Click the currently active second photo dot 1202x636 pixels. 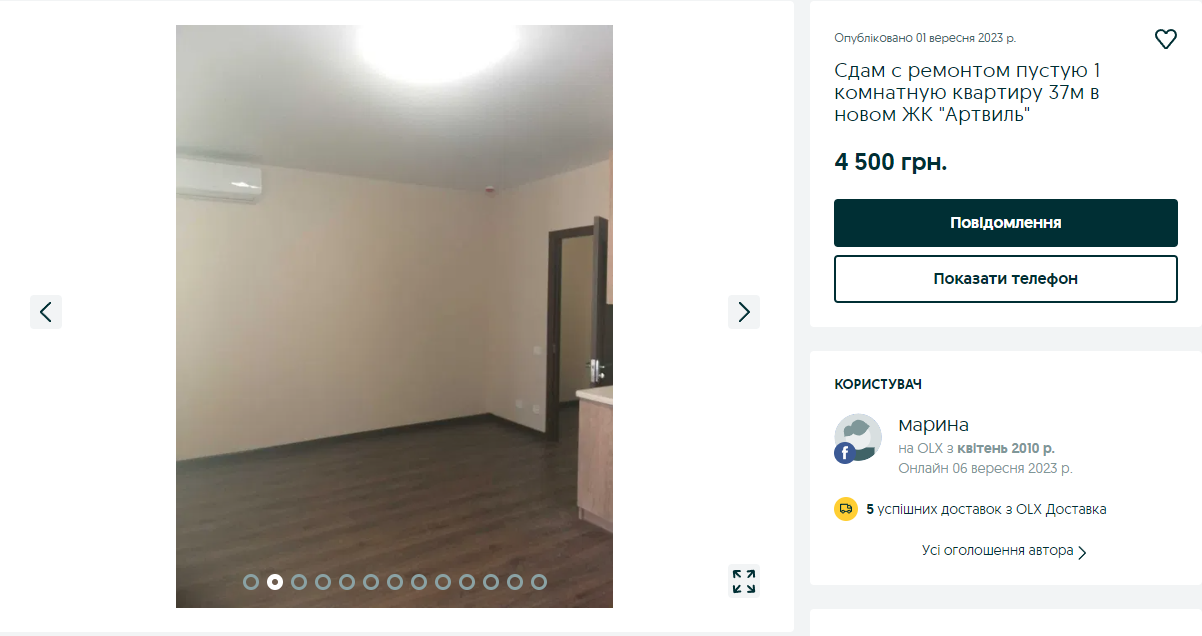coord(275,581)
